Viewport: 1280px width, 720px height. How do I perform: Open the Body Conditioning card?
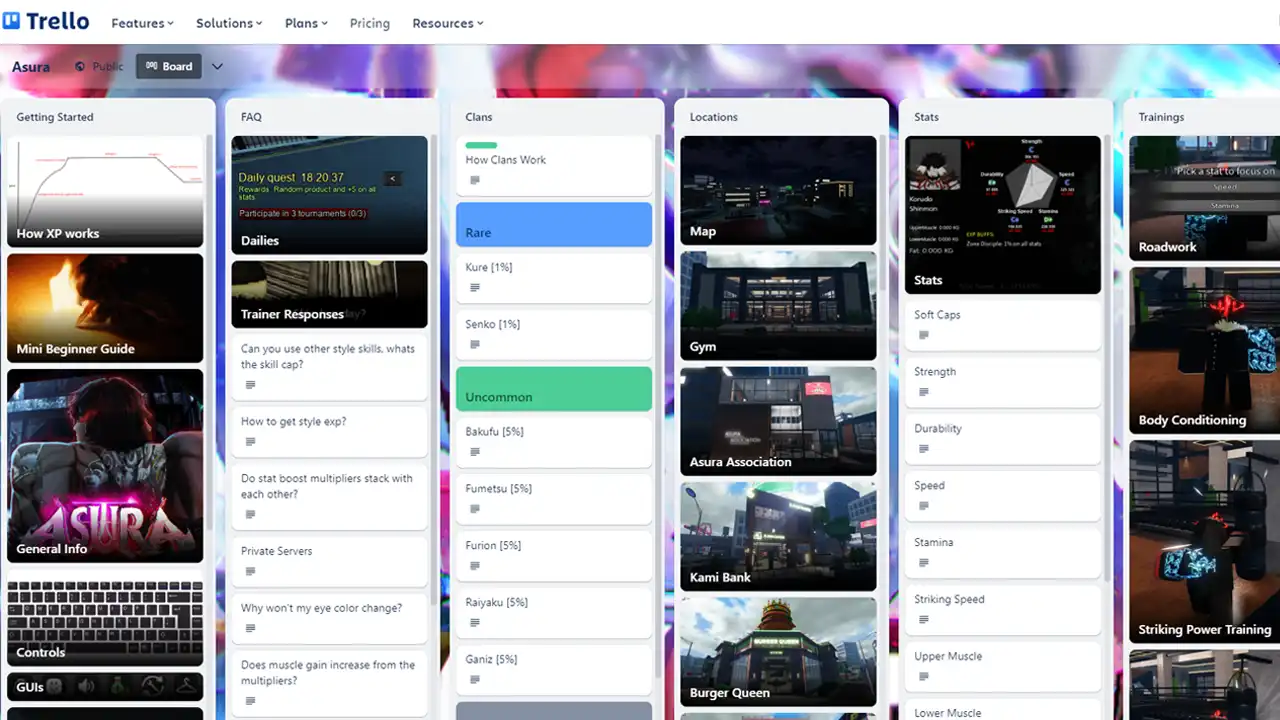[x=1204, y=350]
